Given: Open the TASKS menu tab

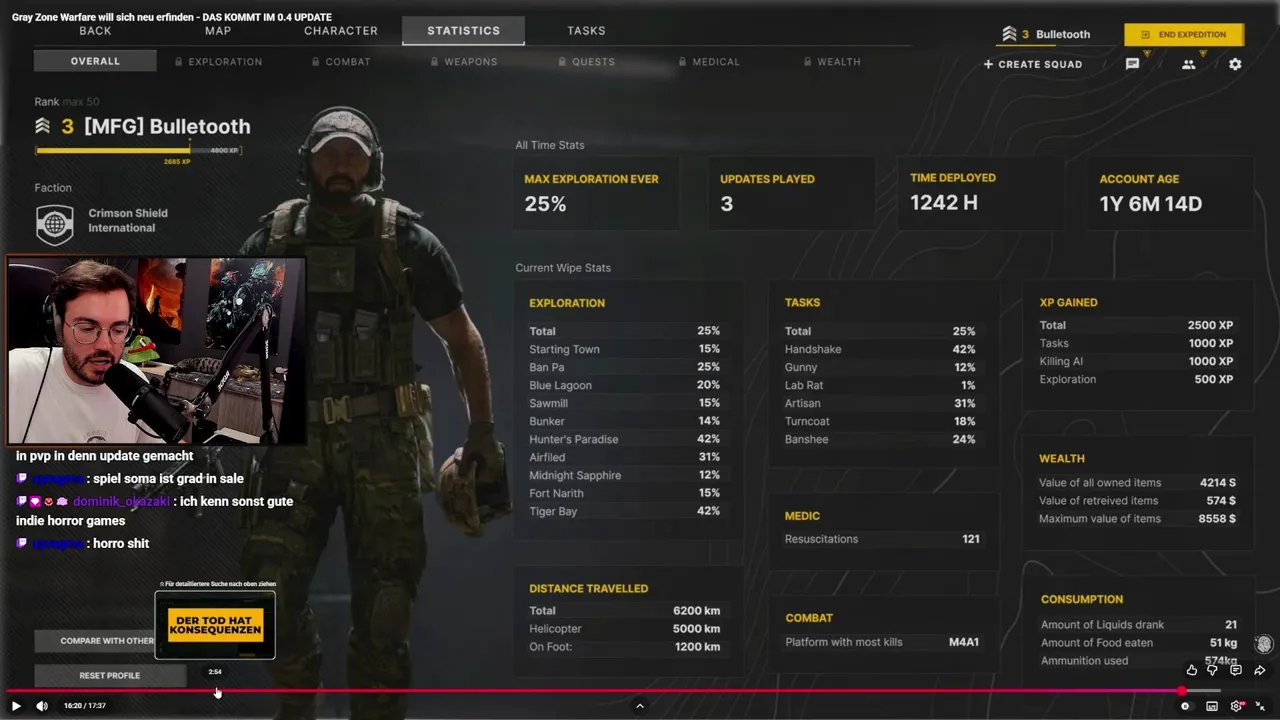Looking at the screenshot, I should [586, 31].
